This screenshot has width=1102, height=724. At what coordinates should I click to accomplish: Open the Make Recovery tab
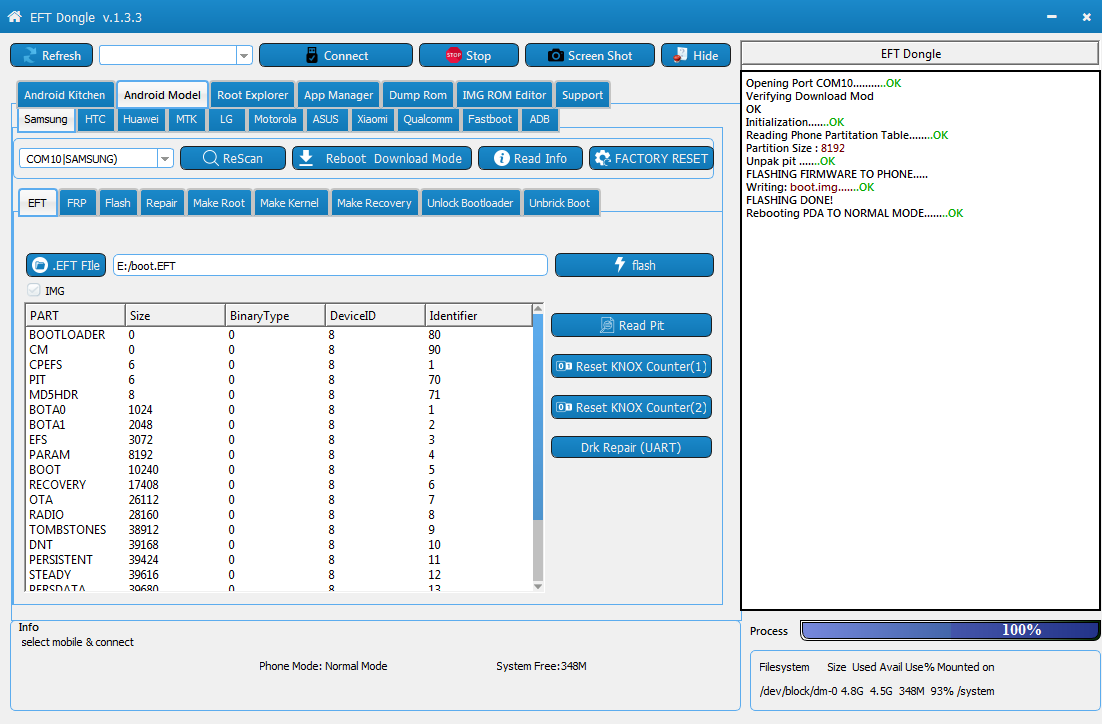[374, 203]
